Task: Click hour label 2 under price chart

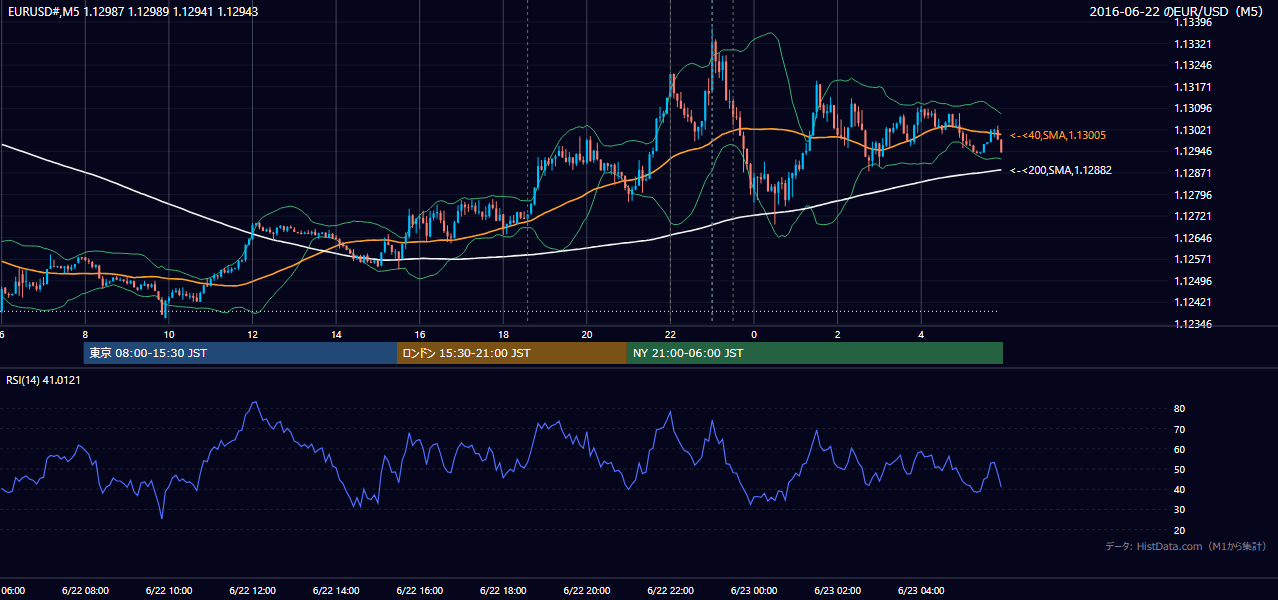Action: (x=838, y=335)
